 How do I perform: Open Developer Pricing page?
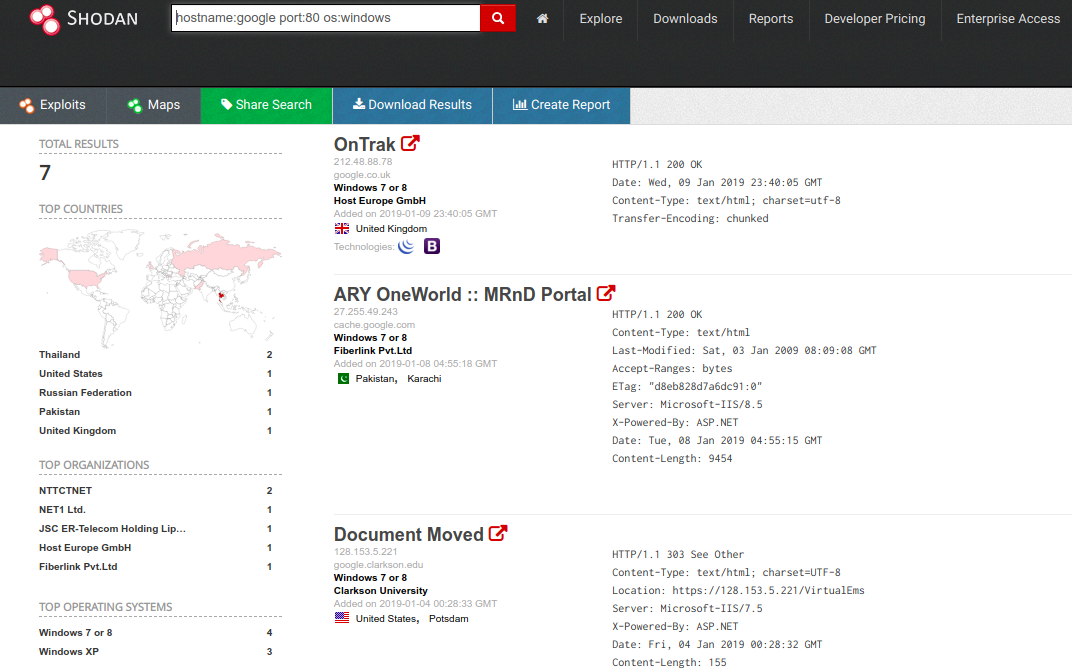(874, 18)
